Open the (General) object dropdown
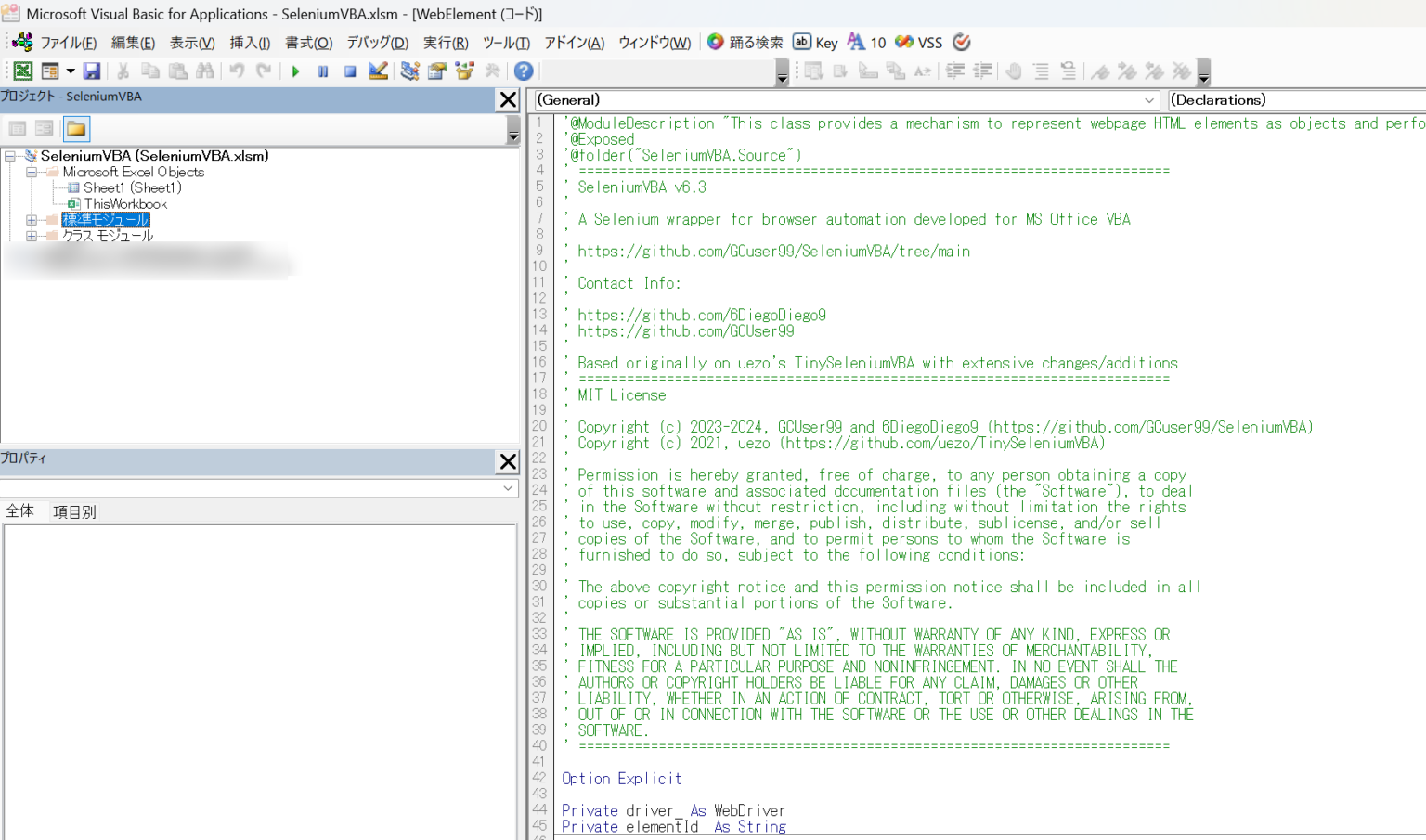Image resolution: width=1426 pixels, height=840 pixels. click(1148, 100)
